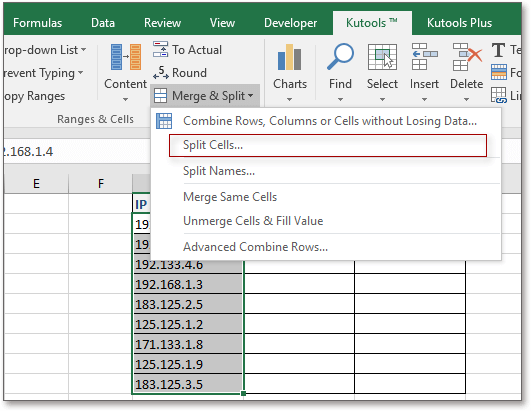Click the To Actual icon
The image size is (531, 411).
[x=160, y=49]
